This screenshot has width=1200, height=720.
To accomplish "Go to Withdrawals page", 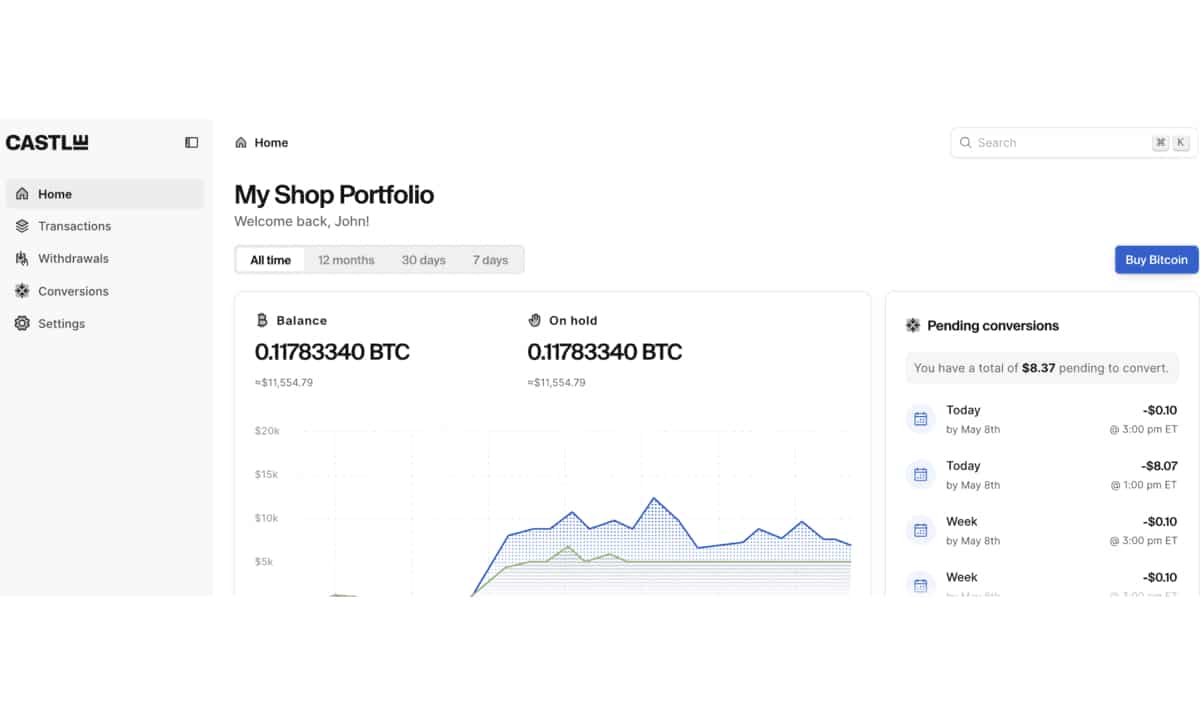I will coord(73,259).
